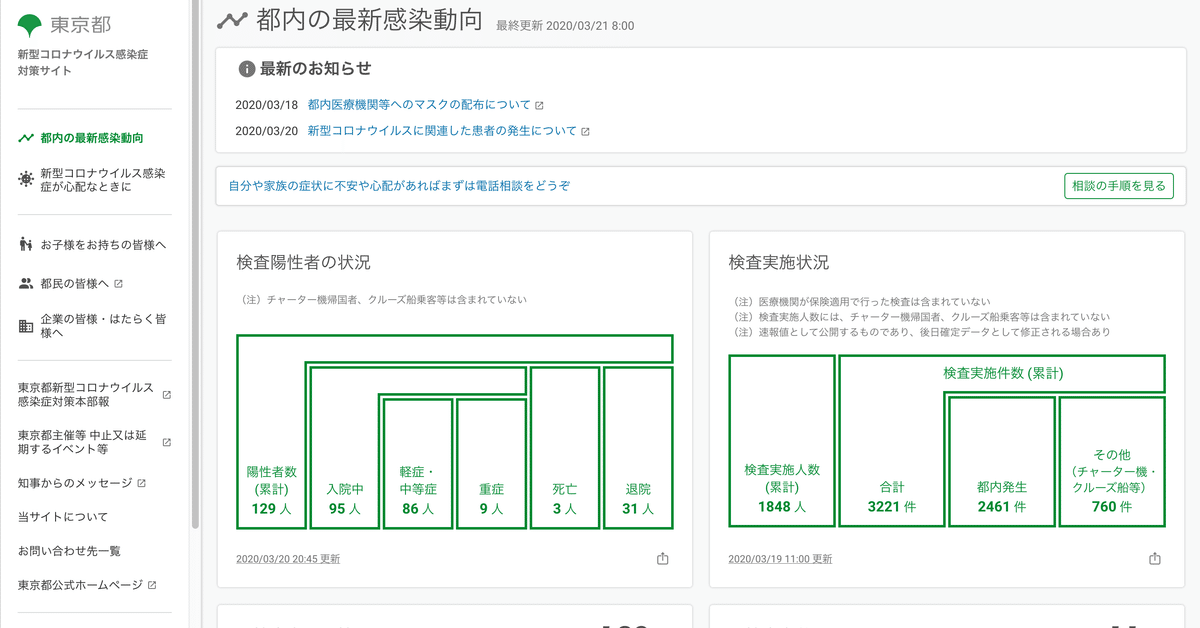Click the large trend icon in page heading
Screen dimensions: 1200x628
click(232, 19)
